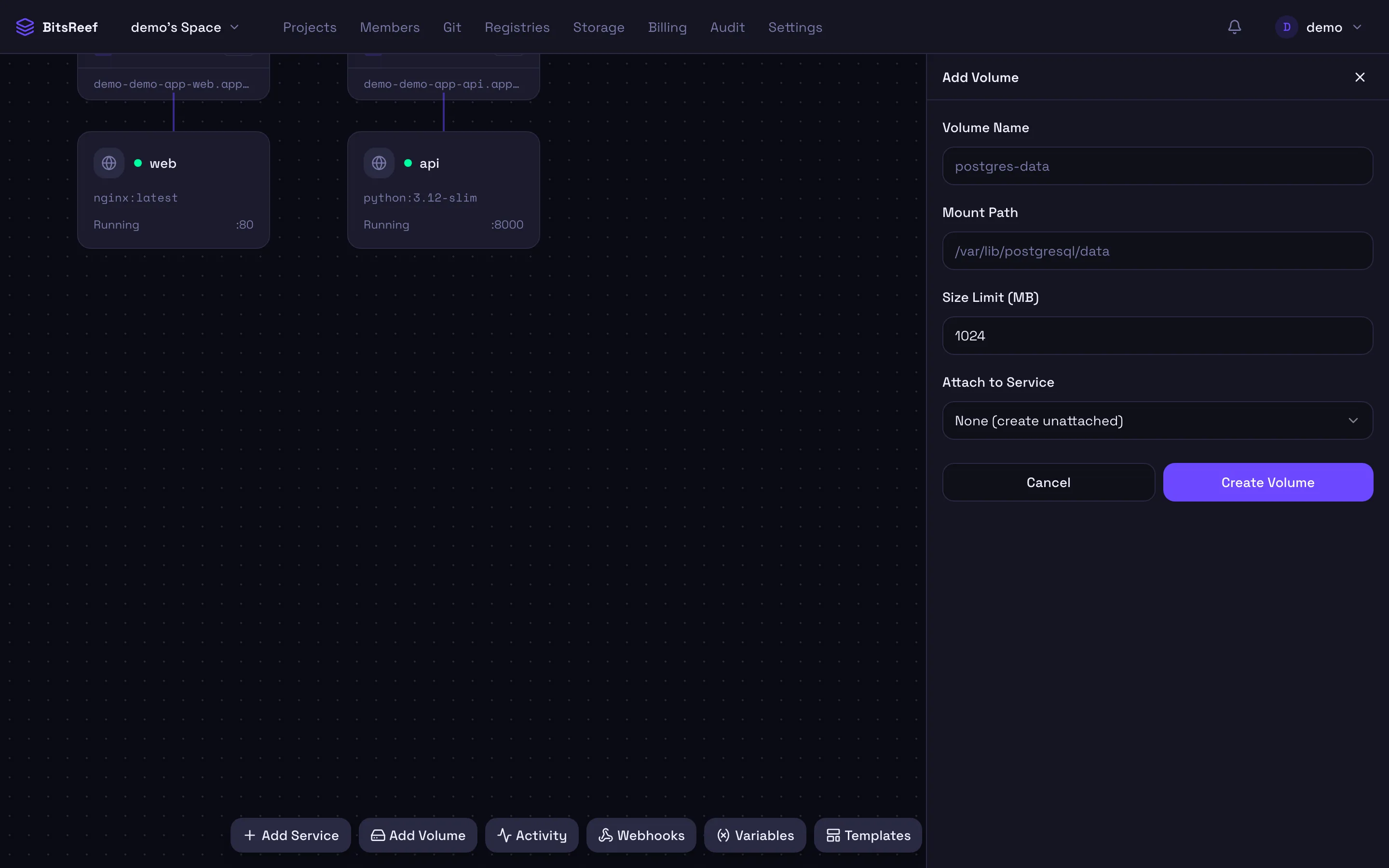Image resolution: width=1389 pixels, height=868 pixels.
Task: Select the api service card name
Action: click(429, 163)
